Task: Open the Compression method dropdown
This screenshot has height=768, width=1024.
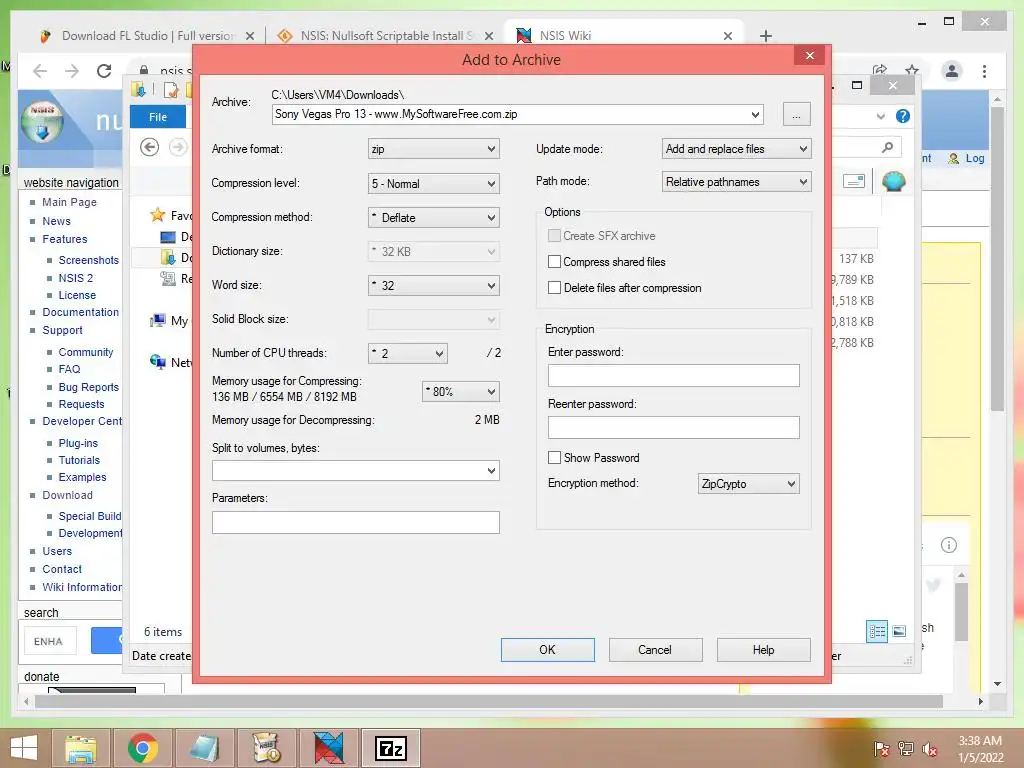Action: click(x=434, y=217)
